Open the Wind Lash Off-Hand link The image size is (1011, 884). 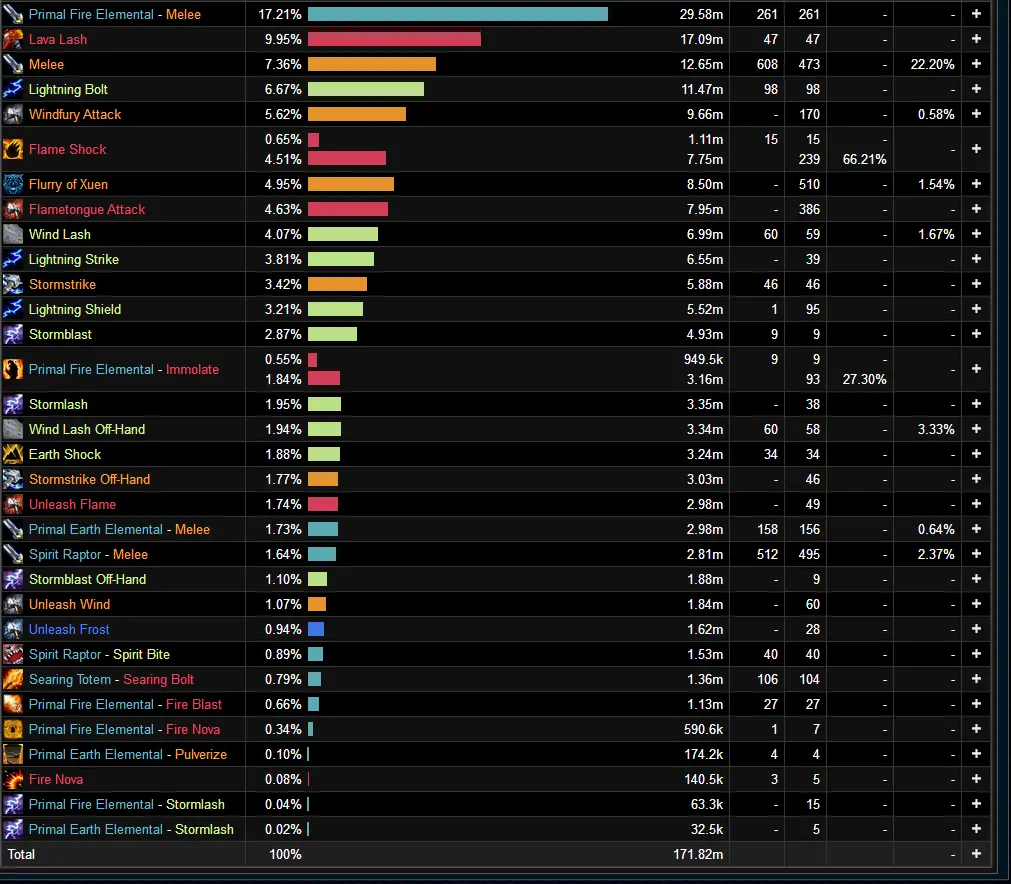click(87, 429)
